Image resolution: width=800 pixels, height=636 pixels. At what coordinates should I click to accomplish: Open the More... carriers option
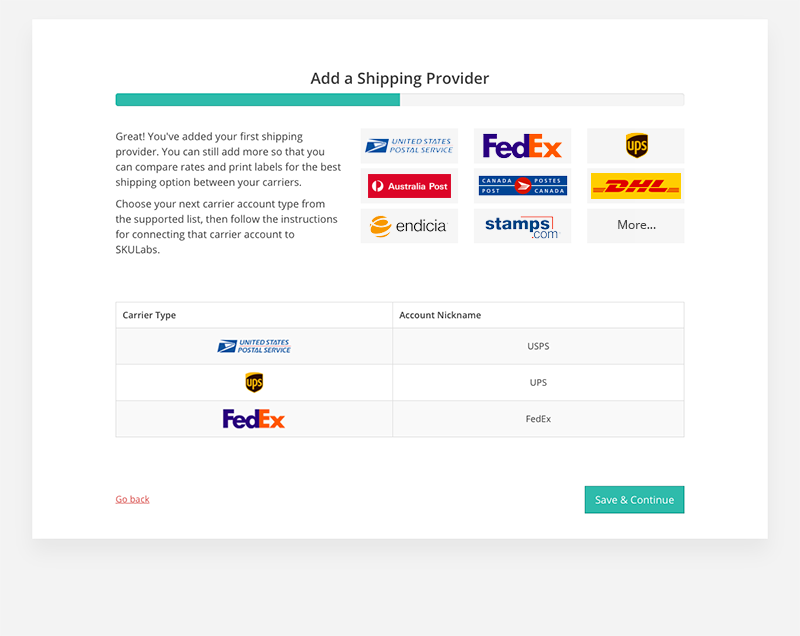(636, 226)
